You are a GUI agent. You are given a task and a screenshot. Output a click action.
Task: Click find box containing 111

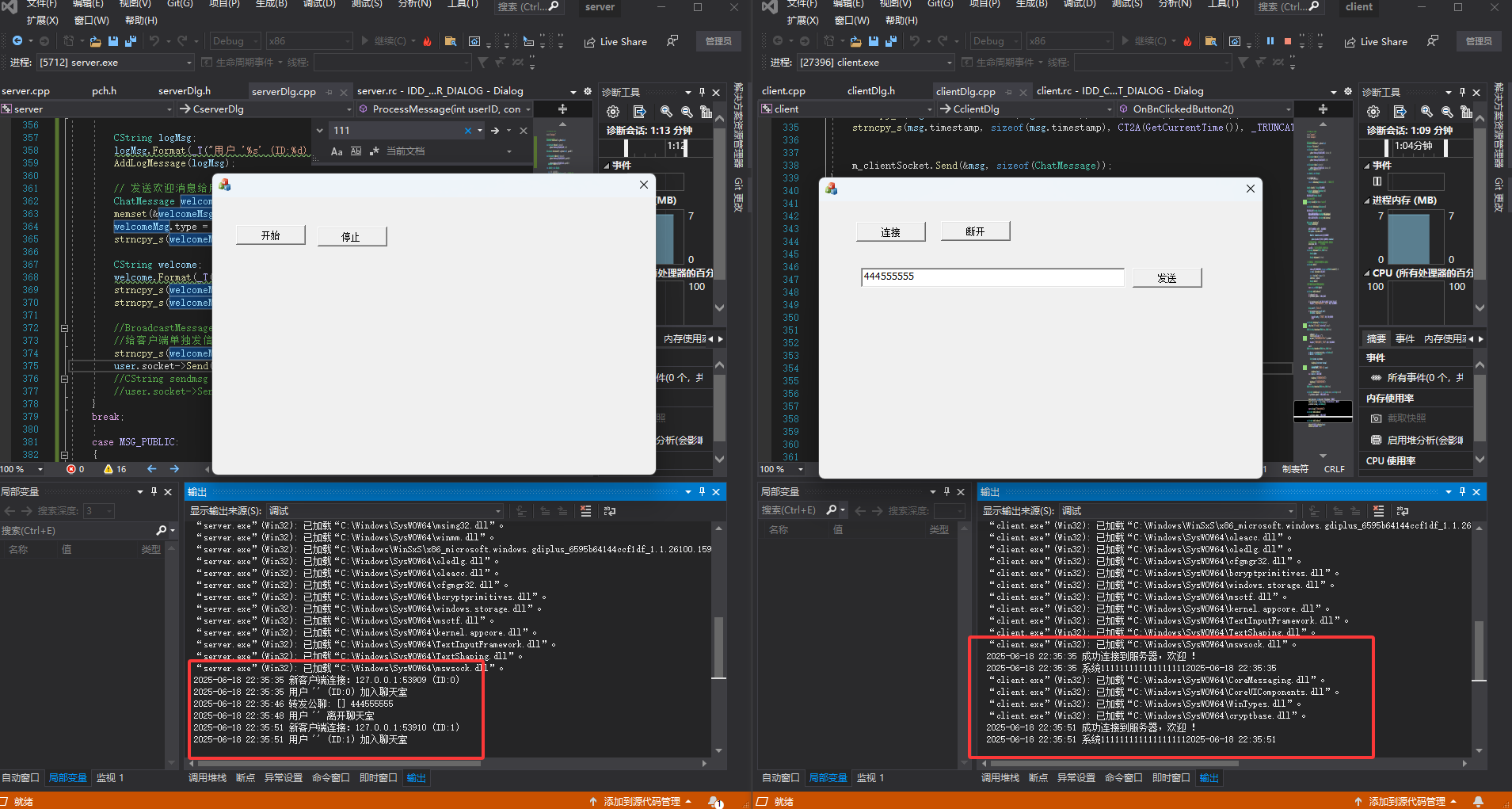(395, 131)
